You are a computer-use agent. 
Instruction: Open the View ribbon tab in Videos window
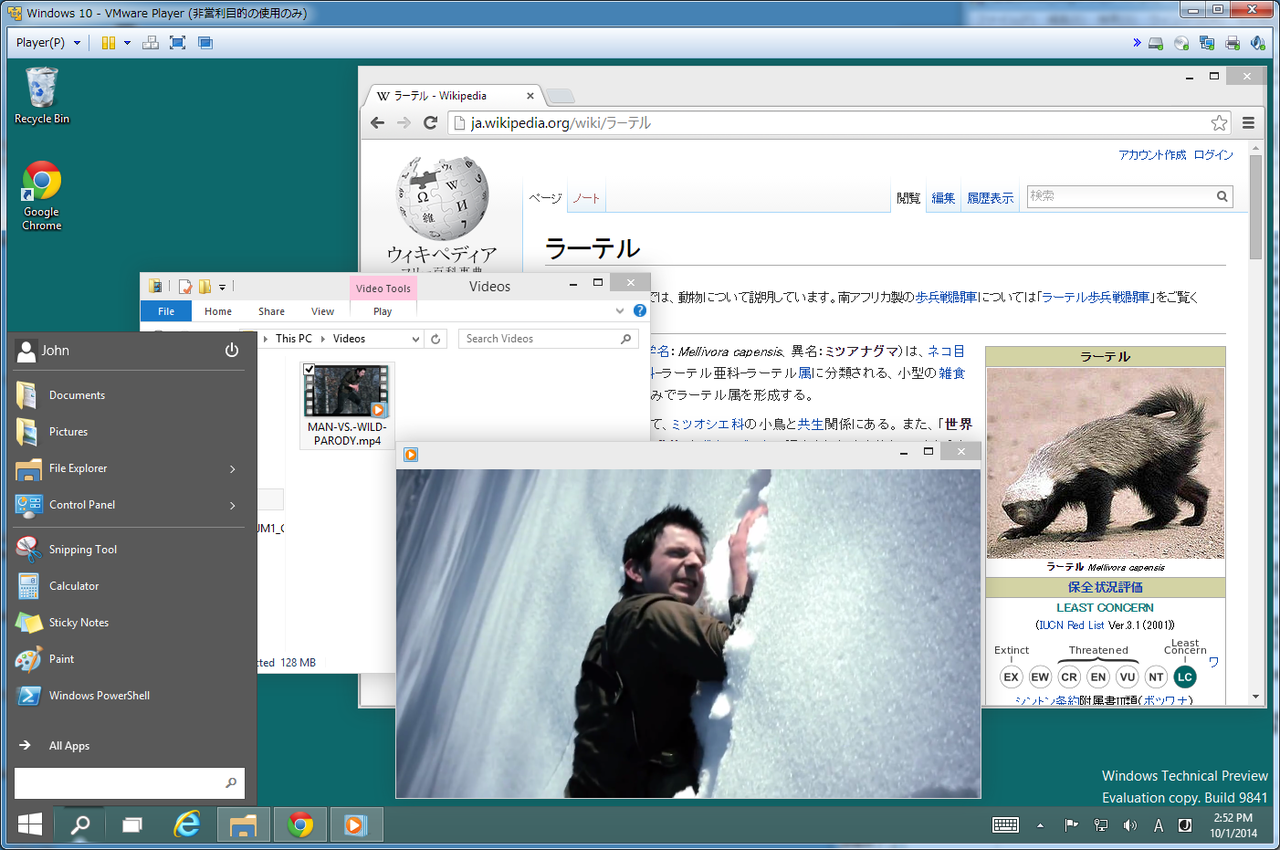[322, 311]
